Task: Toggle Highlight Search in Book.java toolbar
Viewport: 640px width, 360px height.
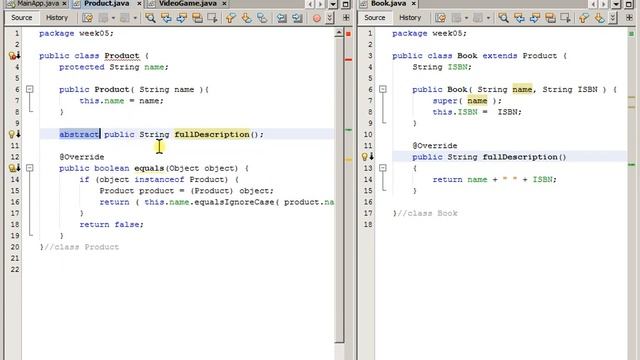Action: point(550,18)
